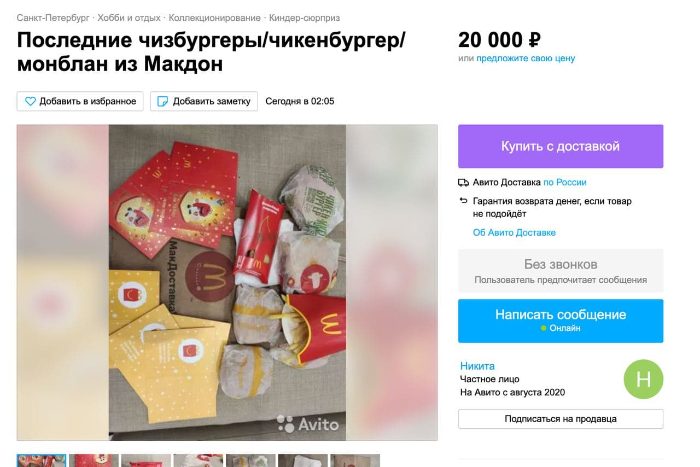Viewport: 700px width, 467px height.
Task: Click the Подписаться на продавца button
Action: [x=560, y=419]
